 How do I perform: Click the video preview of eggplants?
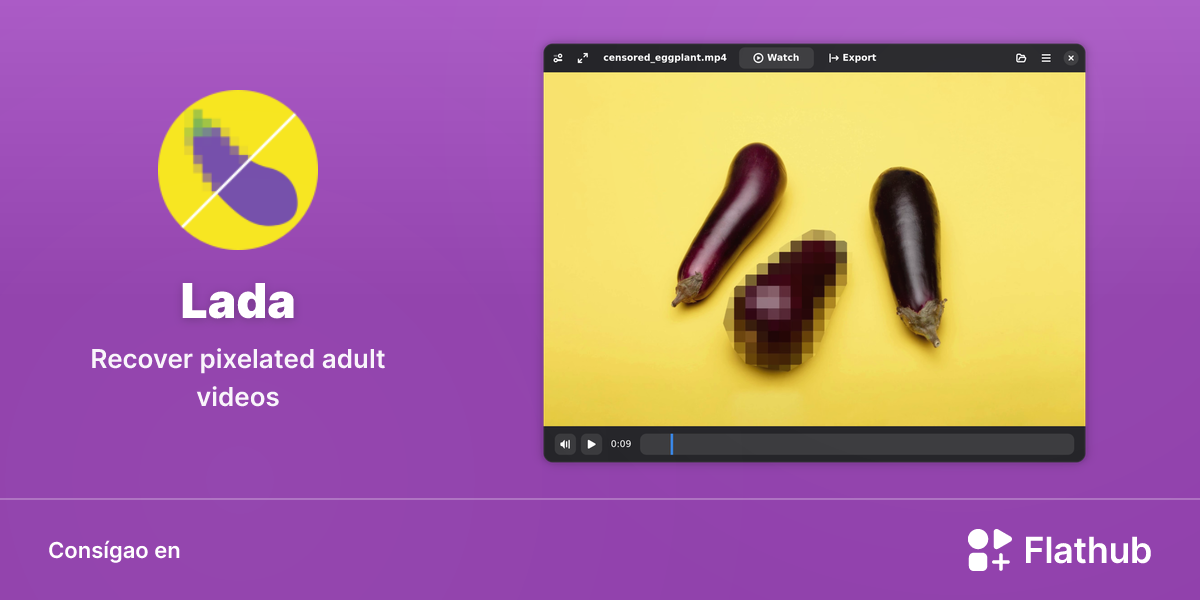pyautogui.click(x=814, y=249)
